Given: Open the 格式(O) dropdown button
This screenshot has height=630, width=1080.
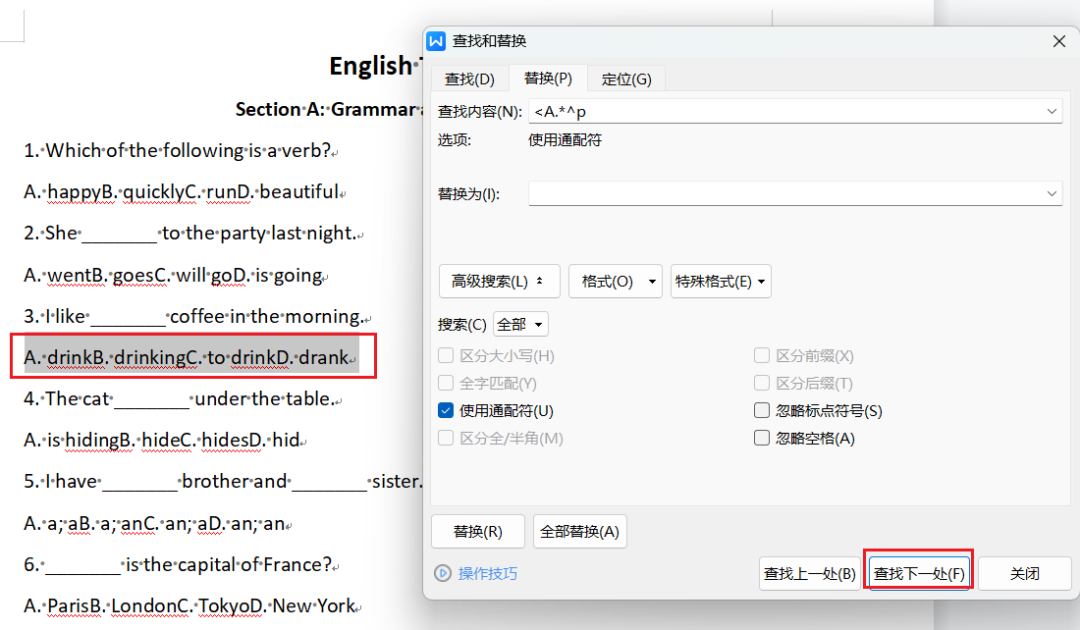Looking at the screenshot, I should pos(615,281).
